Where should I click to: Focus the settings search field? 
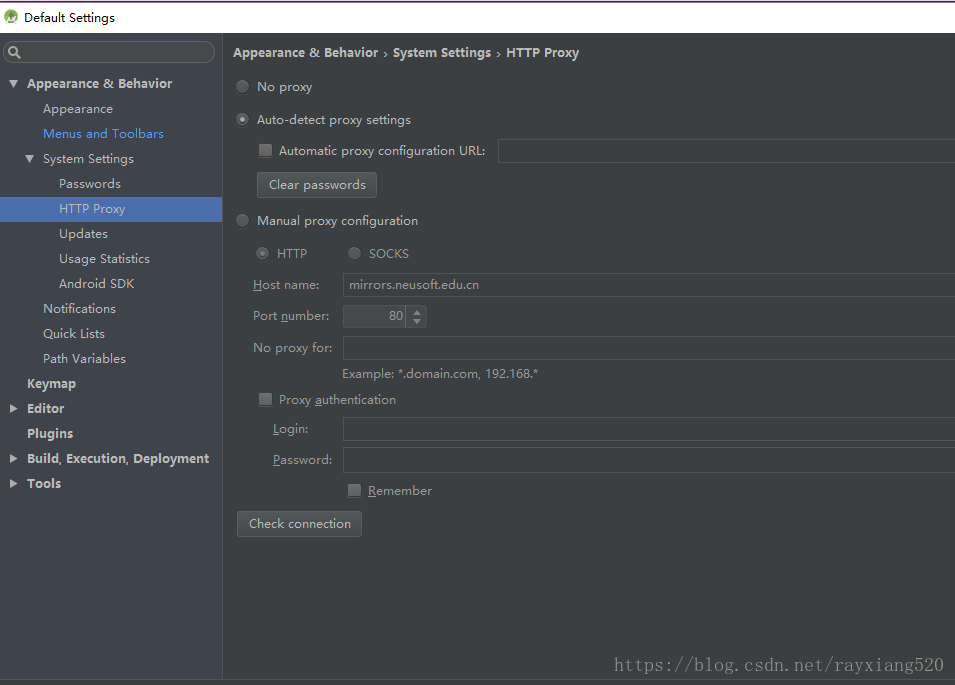[109, 52]
